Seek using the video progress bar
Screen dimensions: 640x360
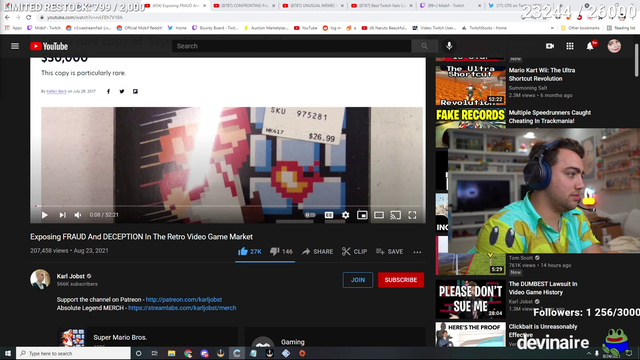(228, 206)
